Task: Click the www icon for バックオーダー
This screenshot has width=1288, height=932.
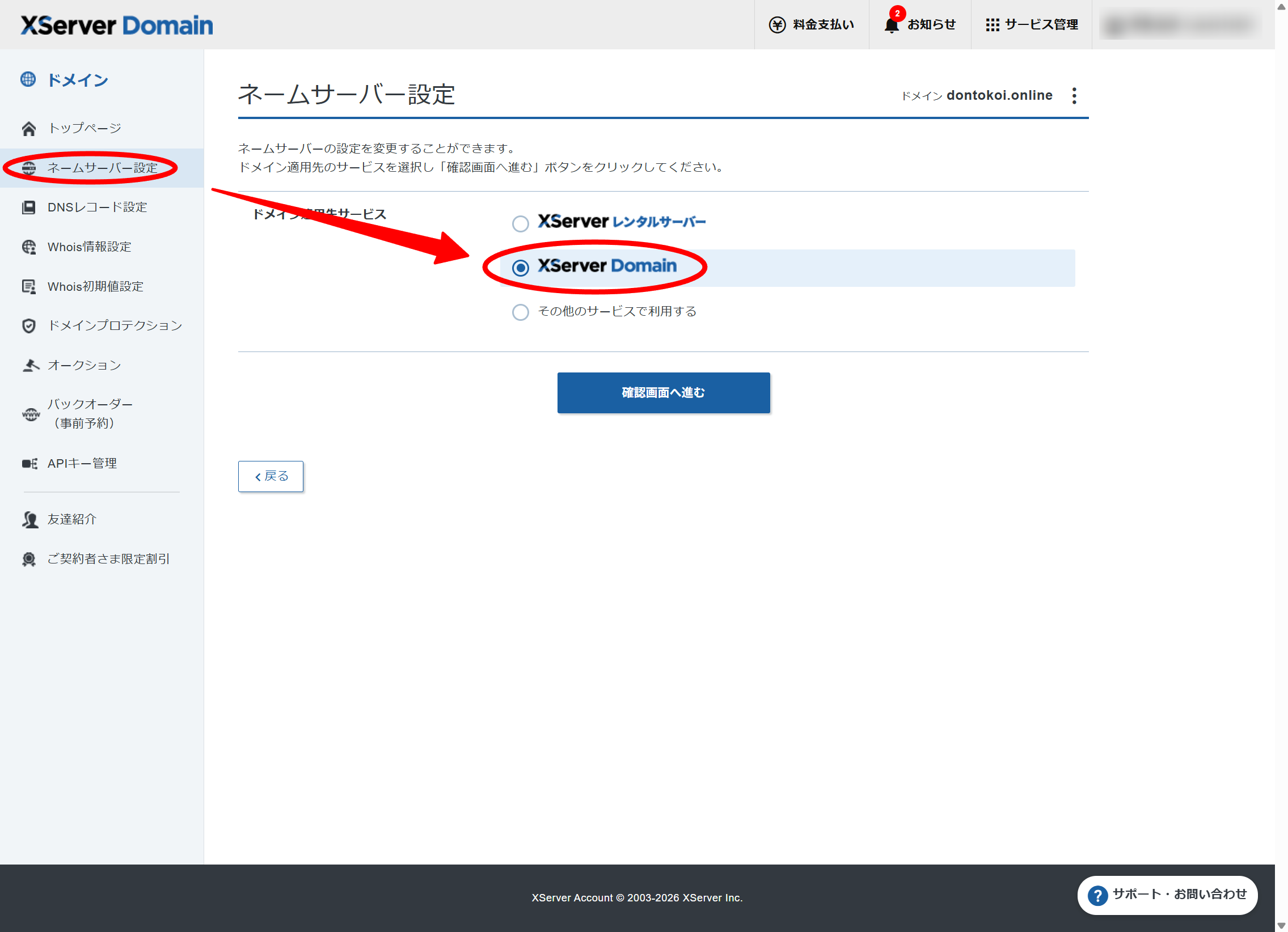Action: tap(31, 414)
